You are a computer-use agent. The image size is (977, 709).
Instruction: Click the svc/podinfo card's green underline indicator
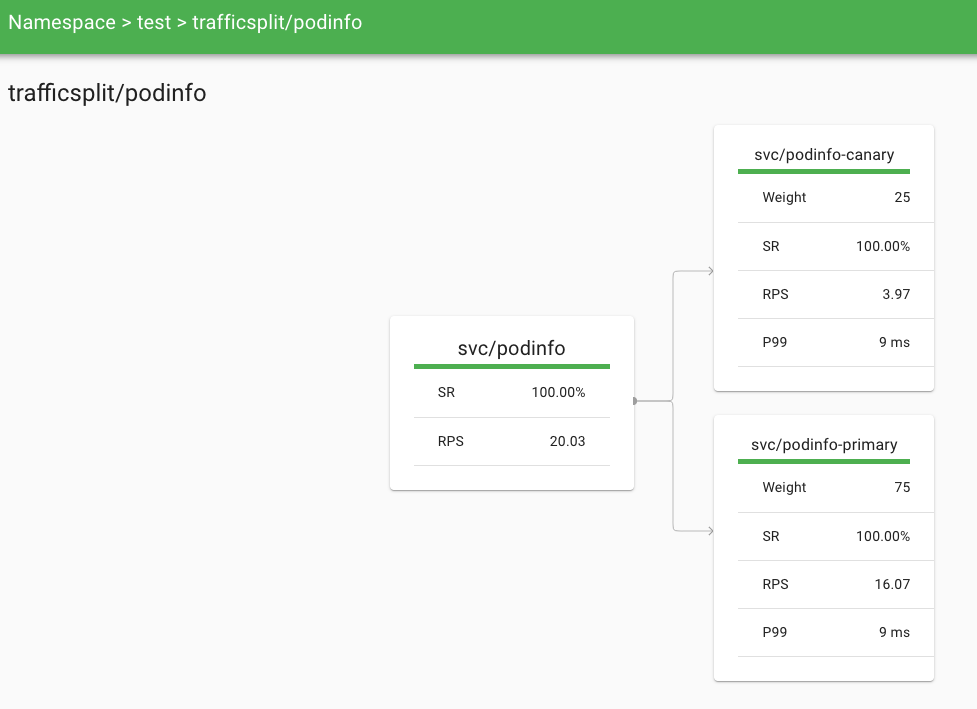[511, 366]
